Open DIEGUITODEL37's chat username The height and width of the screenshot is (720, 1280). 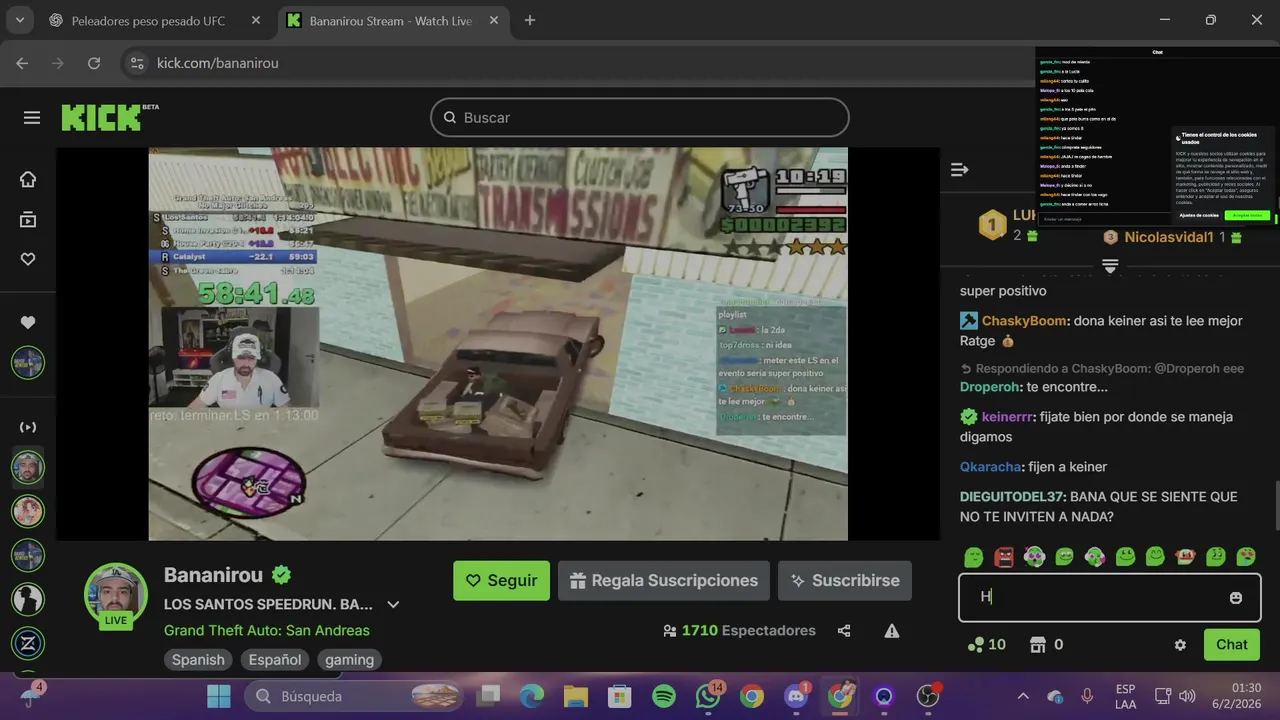click(1013, 497)
